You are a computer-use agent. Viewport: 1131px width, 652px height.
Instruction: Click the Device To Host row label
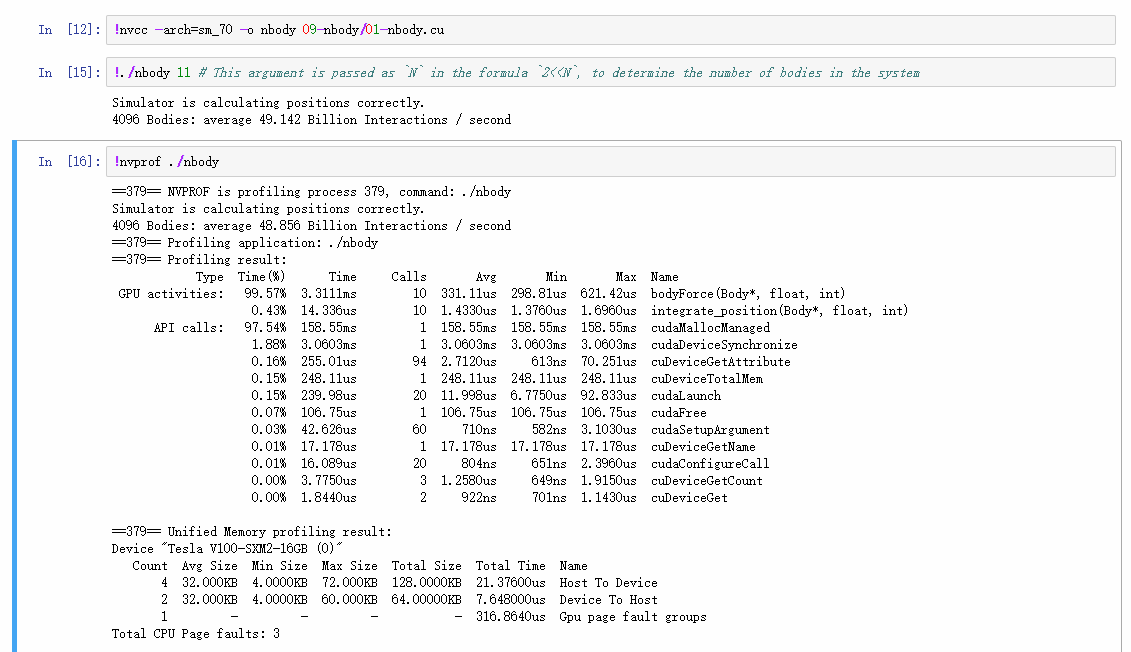[608, 600]
